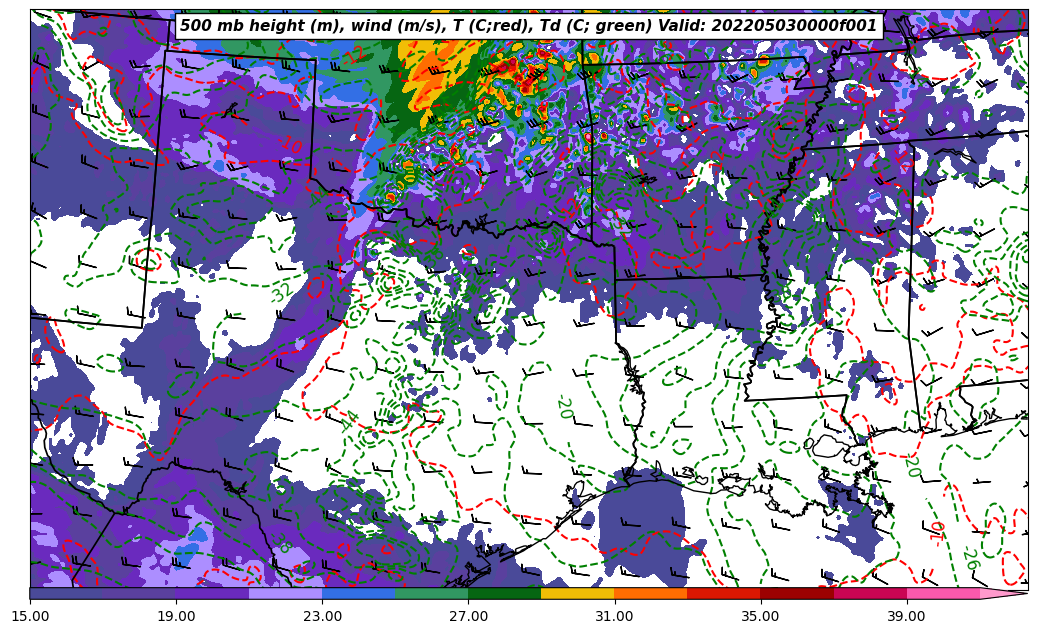Click the 31.00 colorbar tick label
Screen dimensions: 1037x633
click(x=614, y=617)
